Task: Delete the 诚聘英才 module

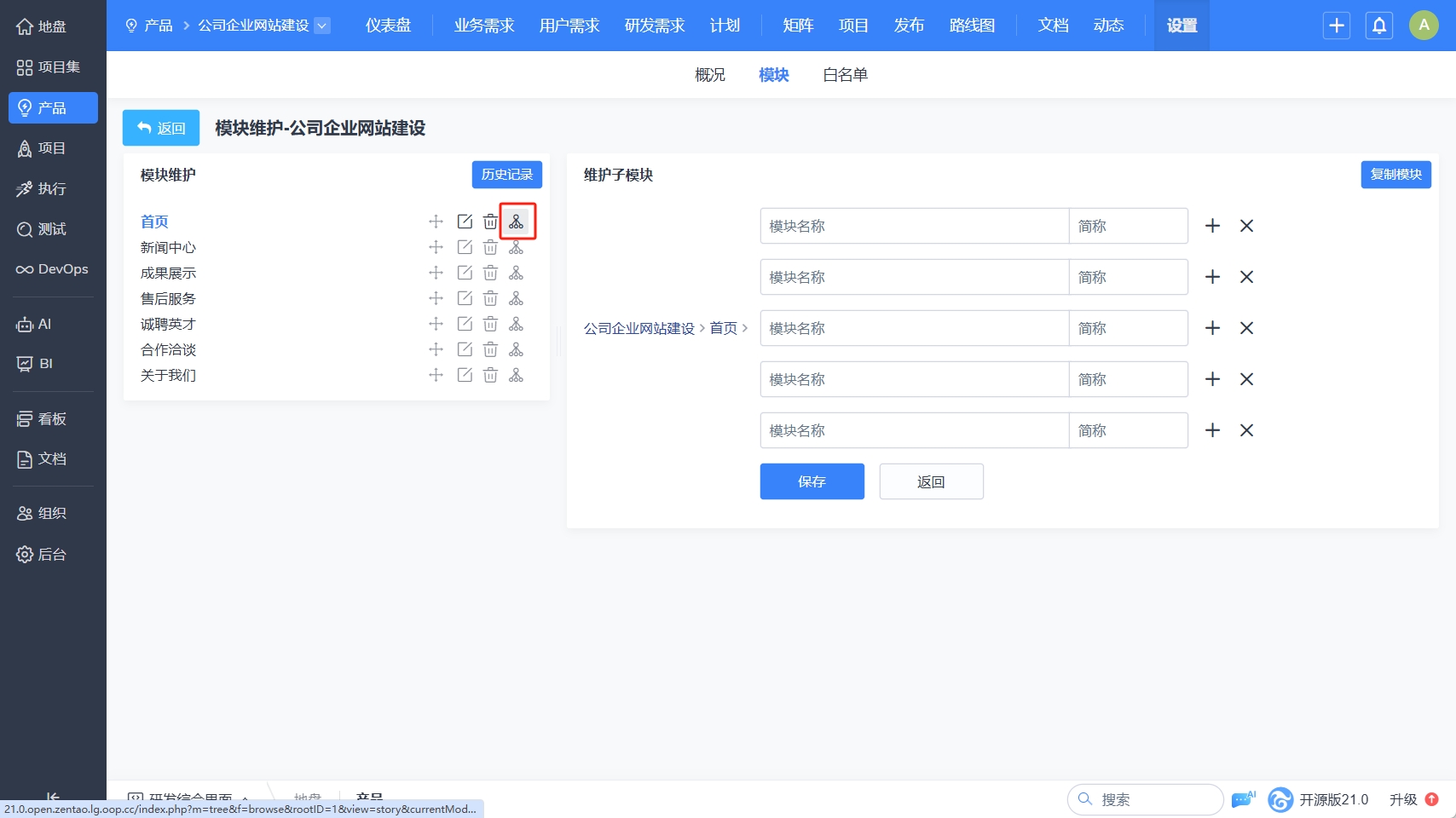Action: 490,324
